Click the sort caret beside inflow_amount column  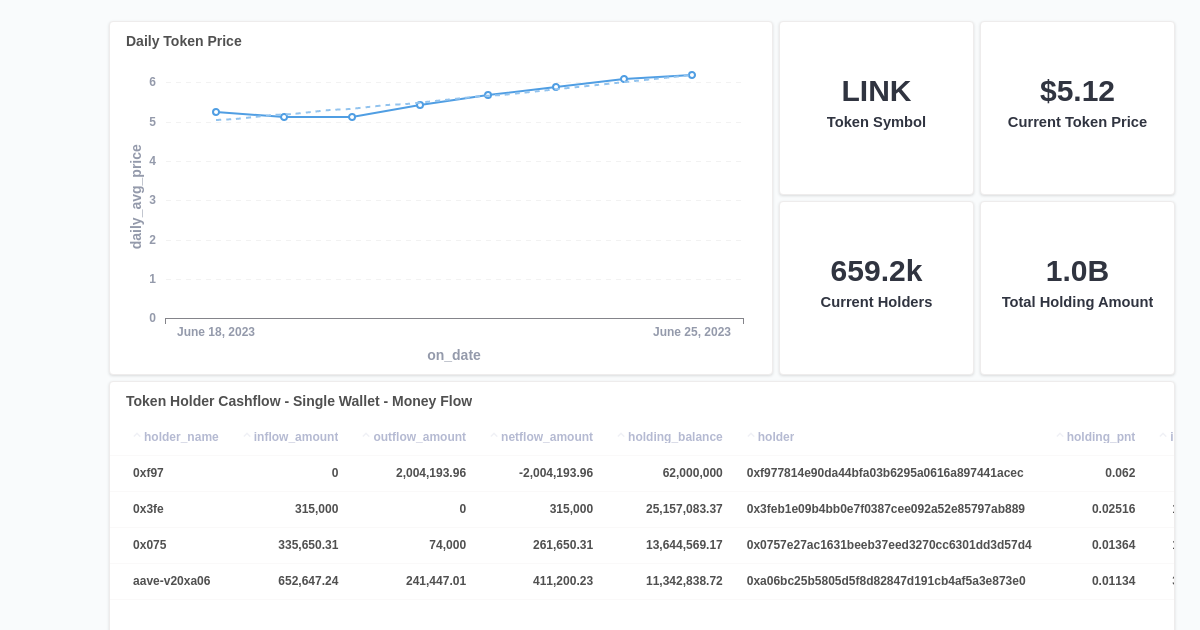pyautogui.click(x=246, y=436)
